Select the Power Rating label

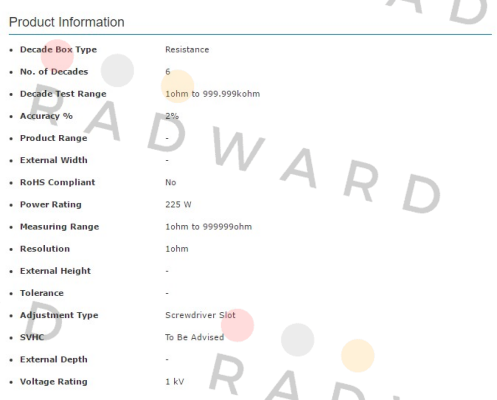point(51,204)
